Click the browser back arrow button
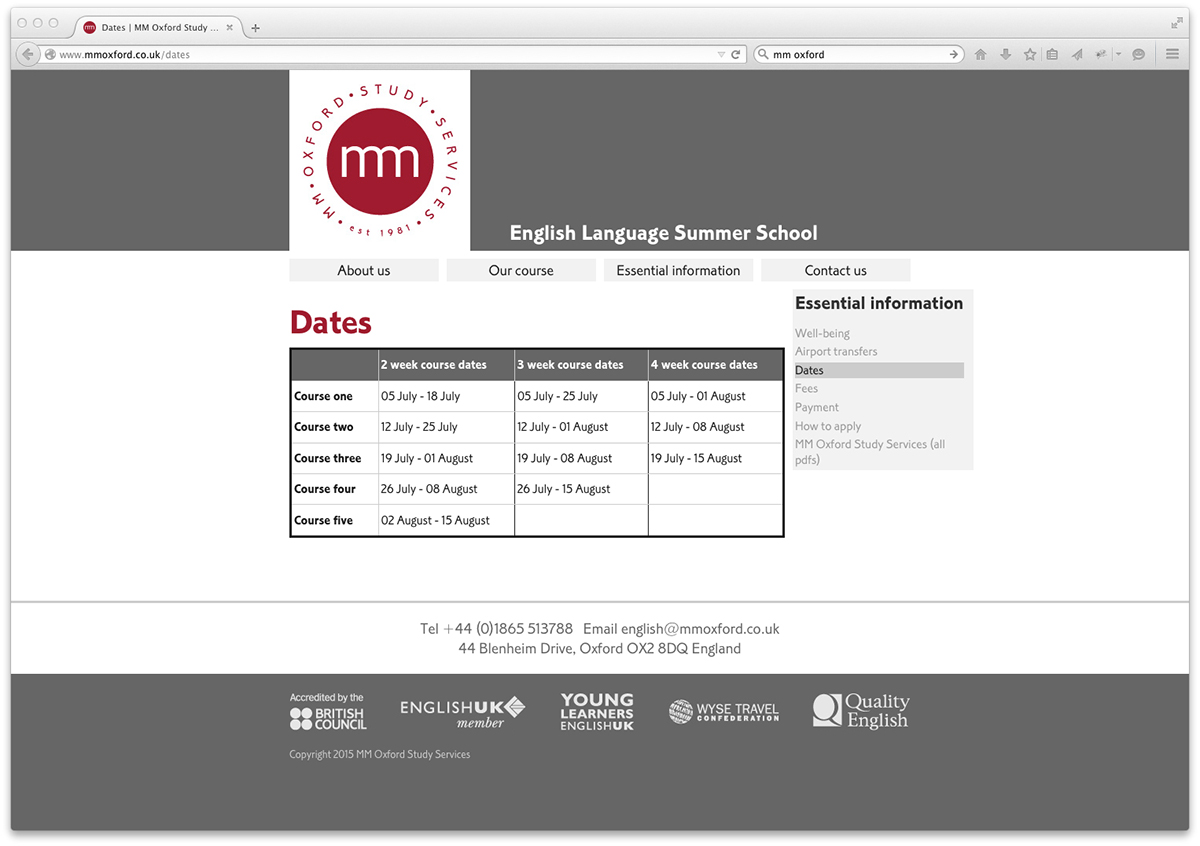This screenshot has height=846, width=1200. coord(28,55)
